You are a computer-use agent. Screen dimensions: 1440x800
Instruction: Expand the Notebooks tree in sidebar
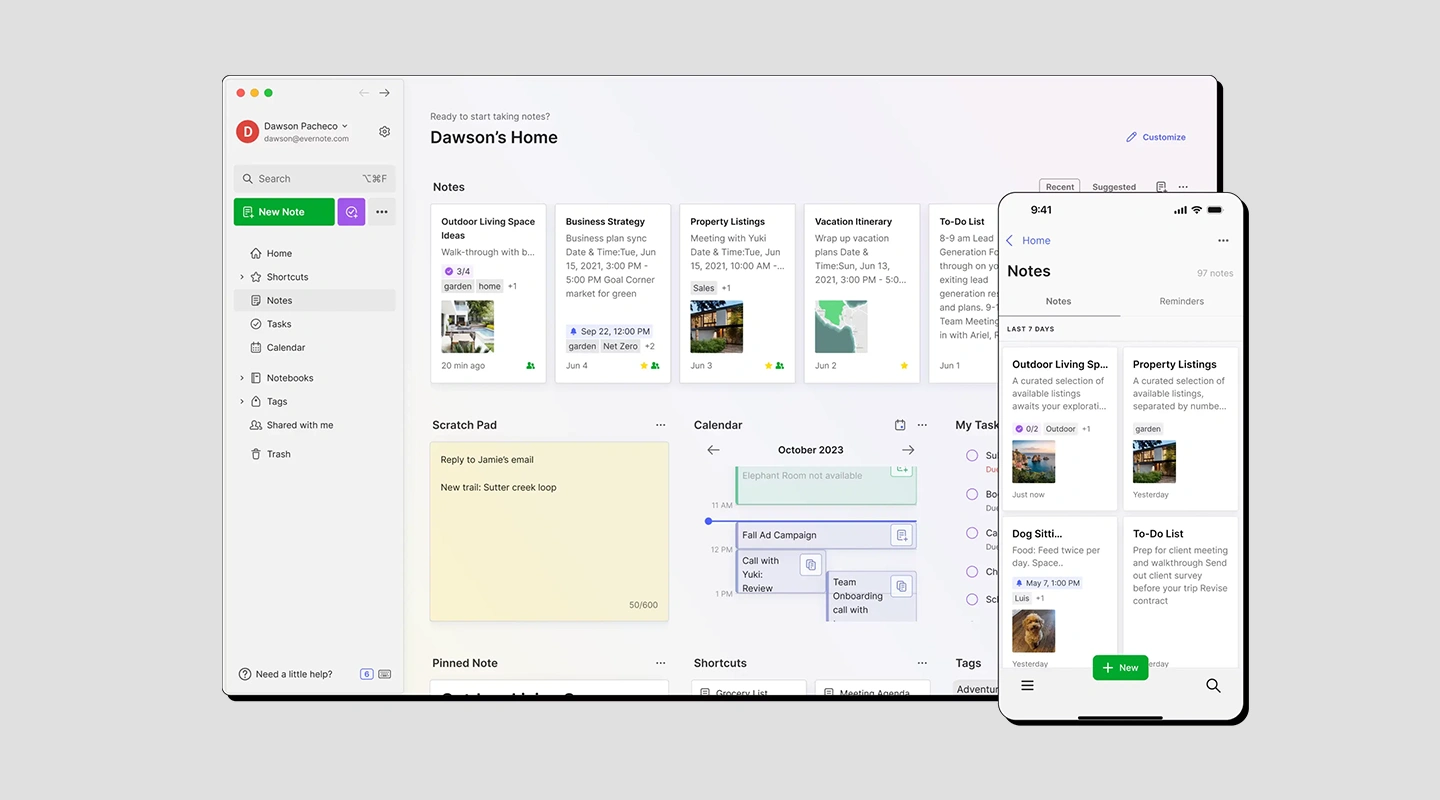pyautogui.click(x=241, y=378)
